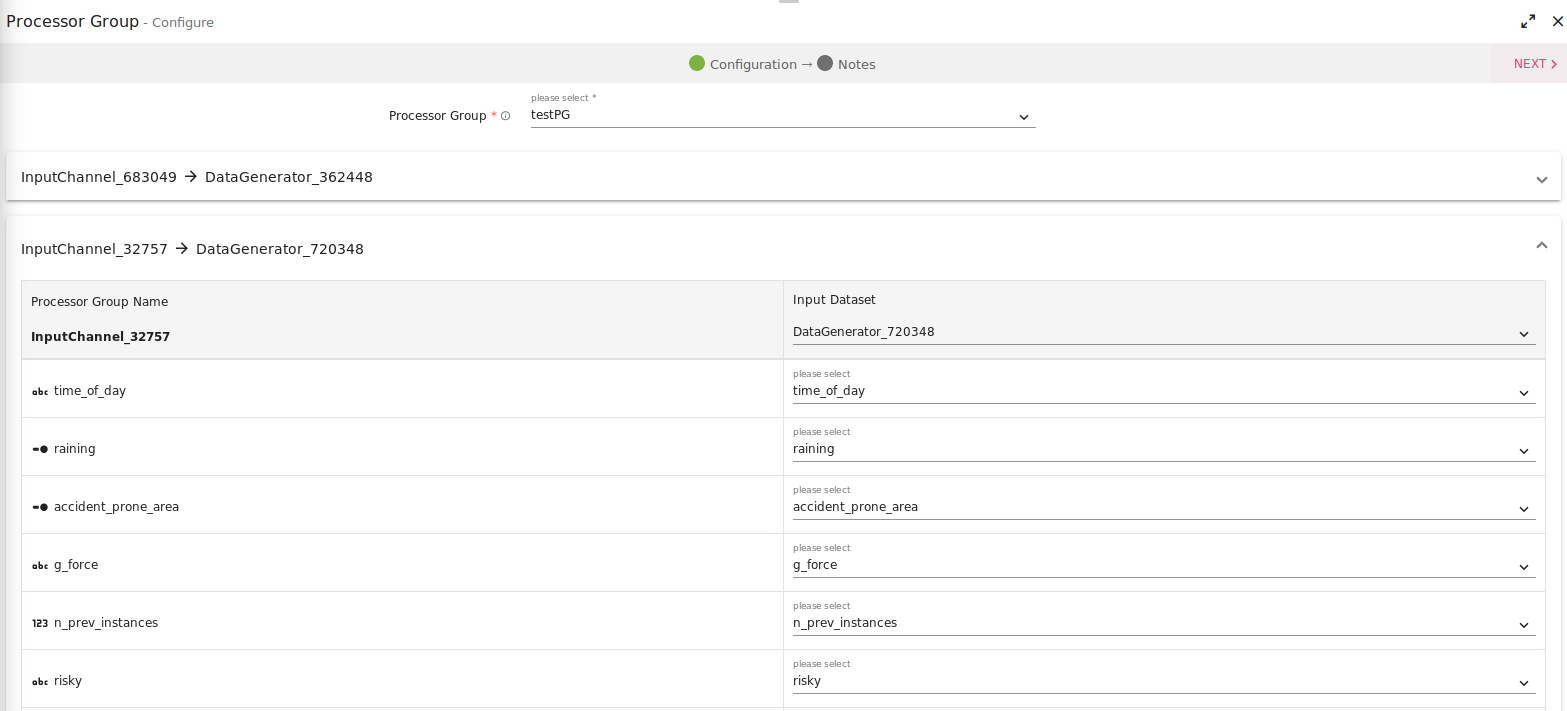The width and height of the screenshot is (1567, 711).
Task: Click the abc type icon beside g_force
Action: [x=40, y=566]
